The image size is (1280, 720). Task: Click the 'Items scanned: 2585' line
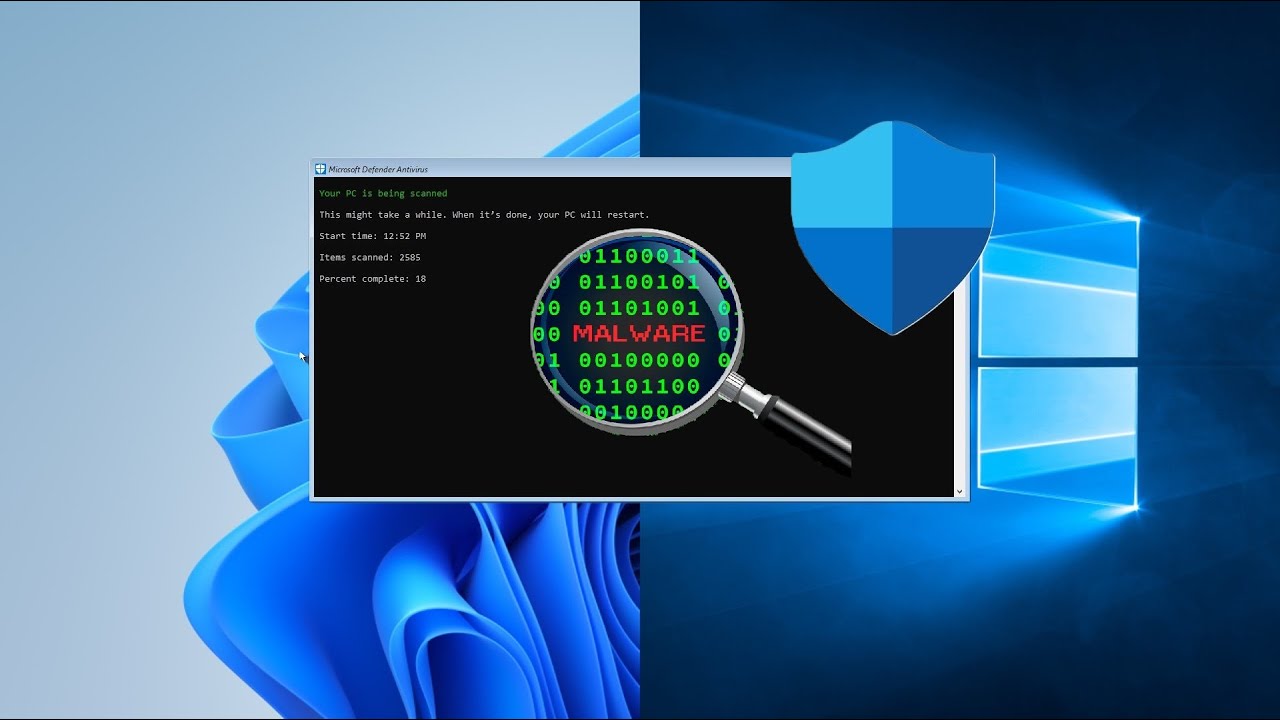click(370, 257)
